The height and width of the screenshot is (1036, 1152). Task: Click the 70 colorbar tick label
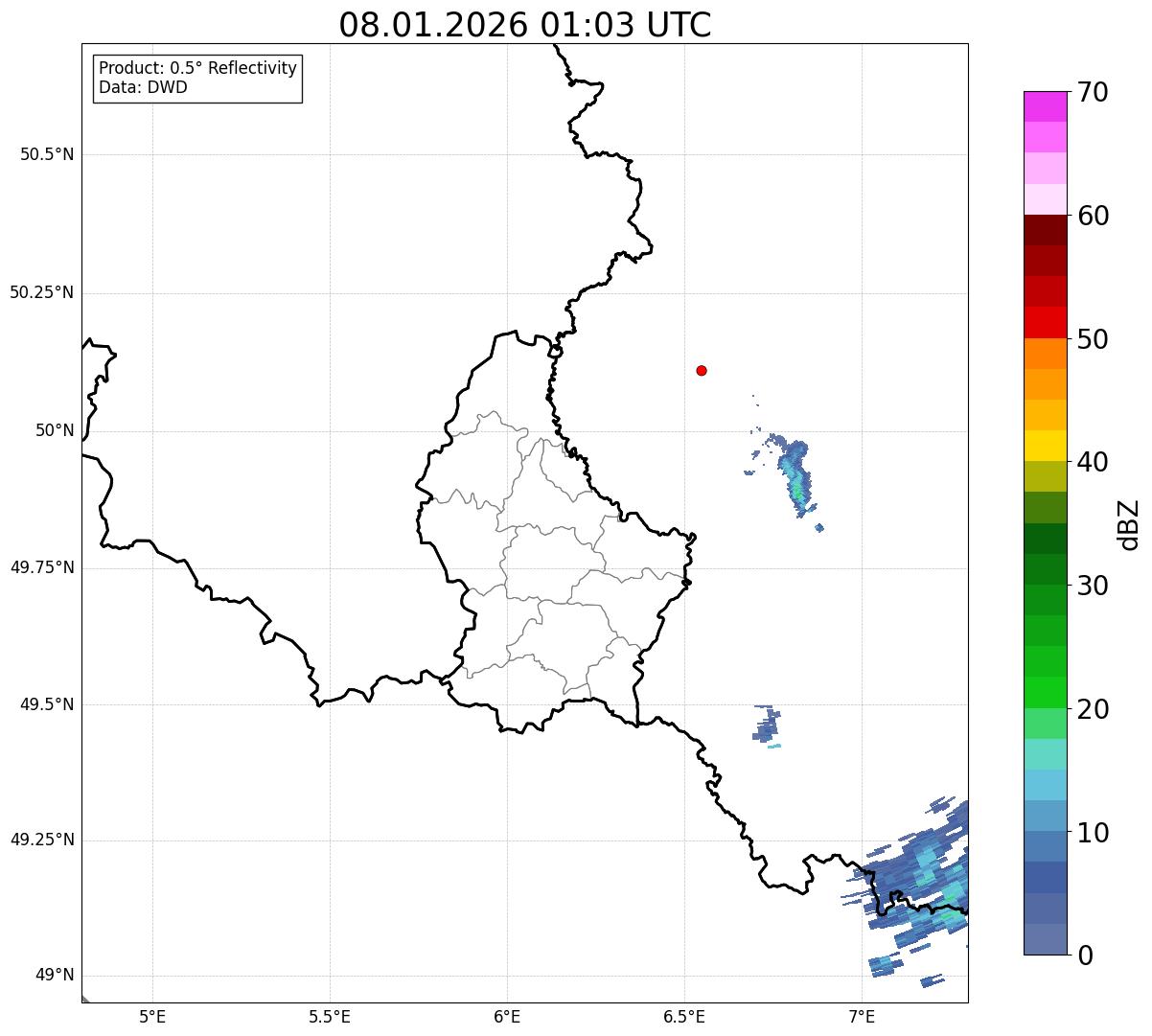point(1093,92)
